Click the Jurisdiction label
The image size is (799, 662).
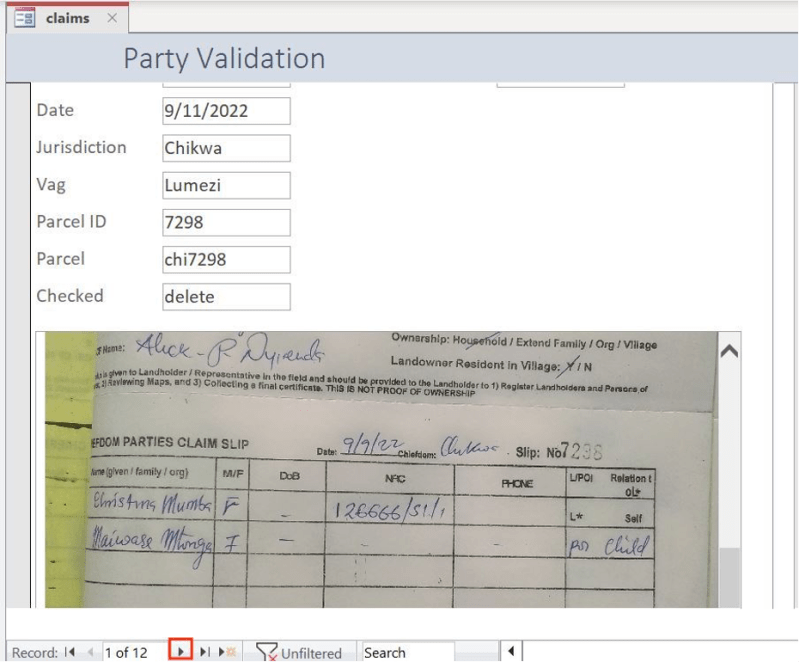82,147
